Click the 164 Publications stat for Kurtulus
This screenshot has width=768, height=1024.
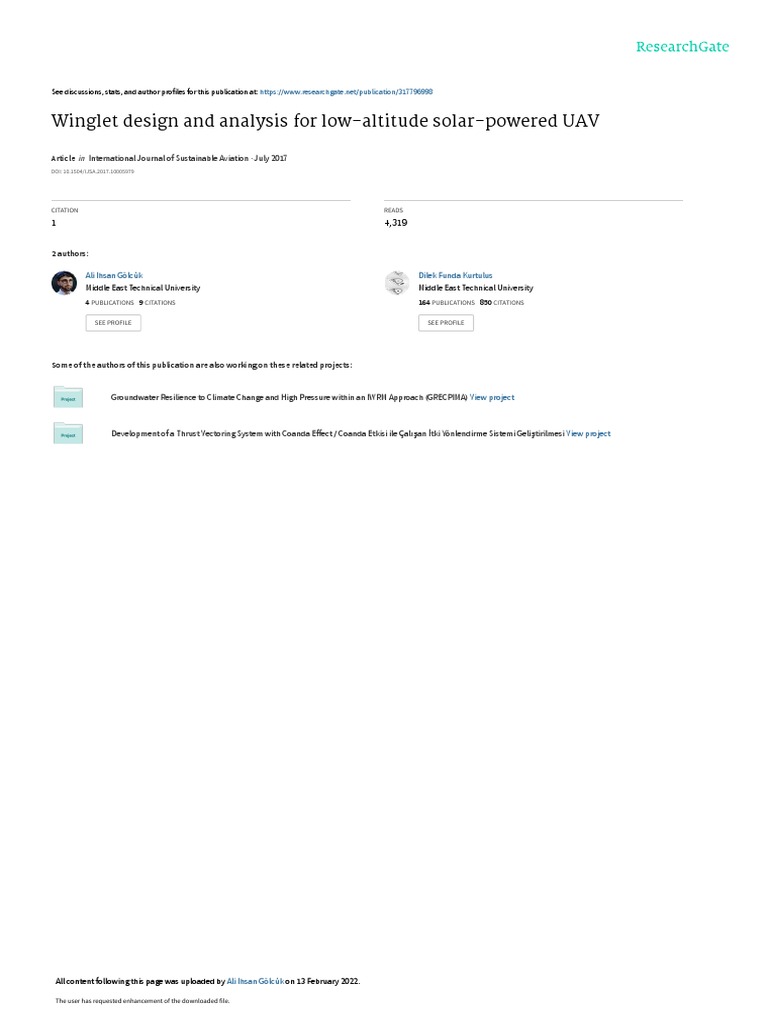point(447,303)
